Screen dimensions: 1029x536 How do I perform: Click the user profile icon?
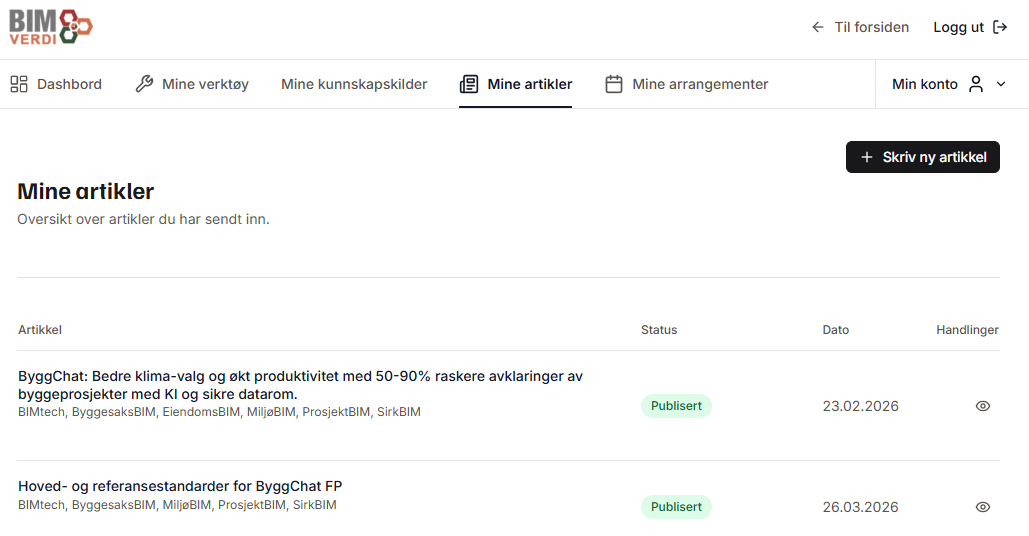click(x=976, y=84)
